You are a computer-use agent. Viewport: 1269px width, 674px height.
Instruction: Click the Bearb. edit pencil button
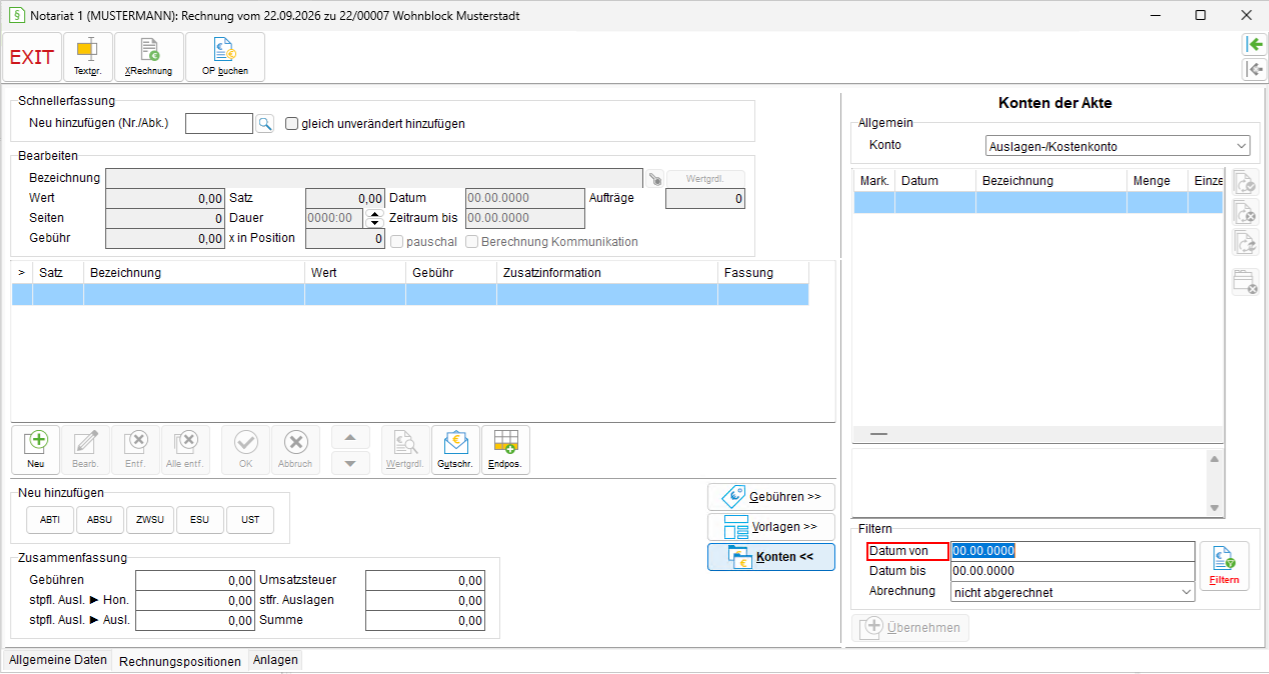coord(86,450)
